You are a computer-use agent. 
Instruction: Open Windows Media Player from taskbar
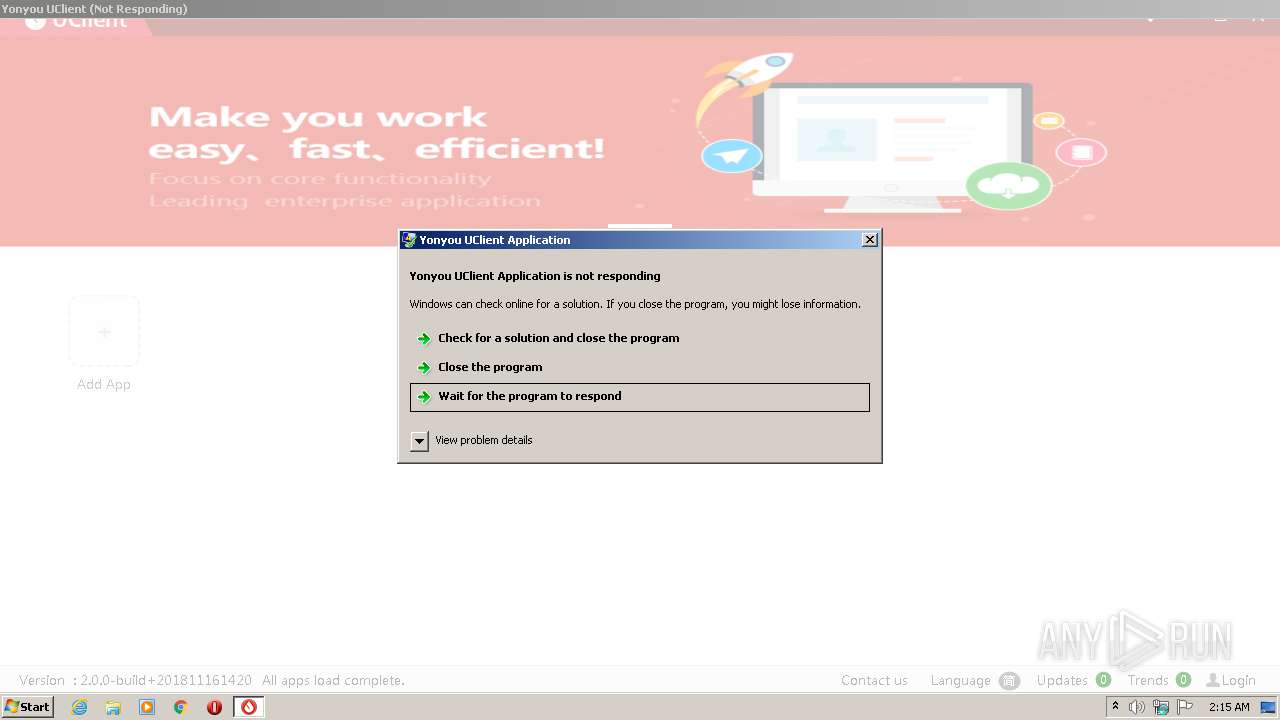[147, 707]
